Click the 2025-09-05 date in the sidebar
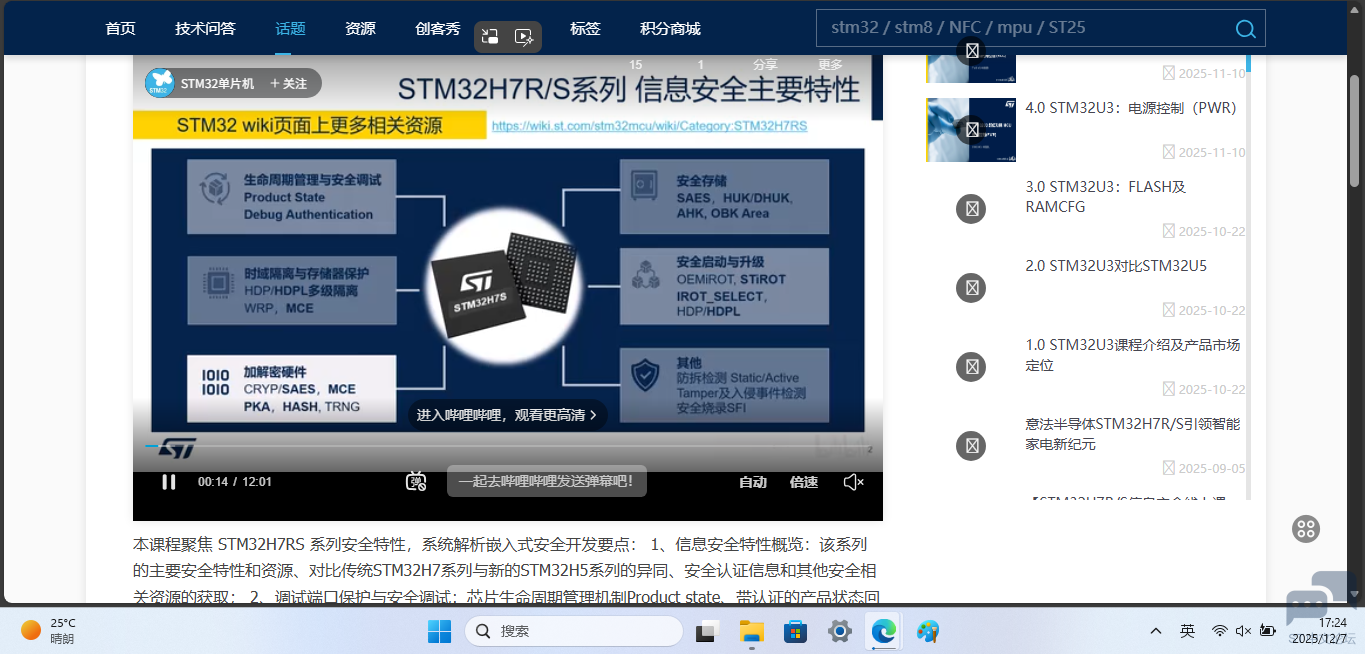 tap(1211, 468)
